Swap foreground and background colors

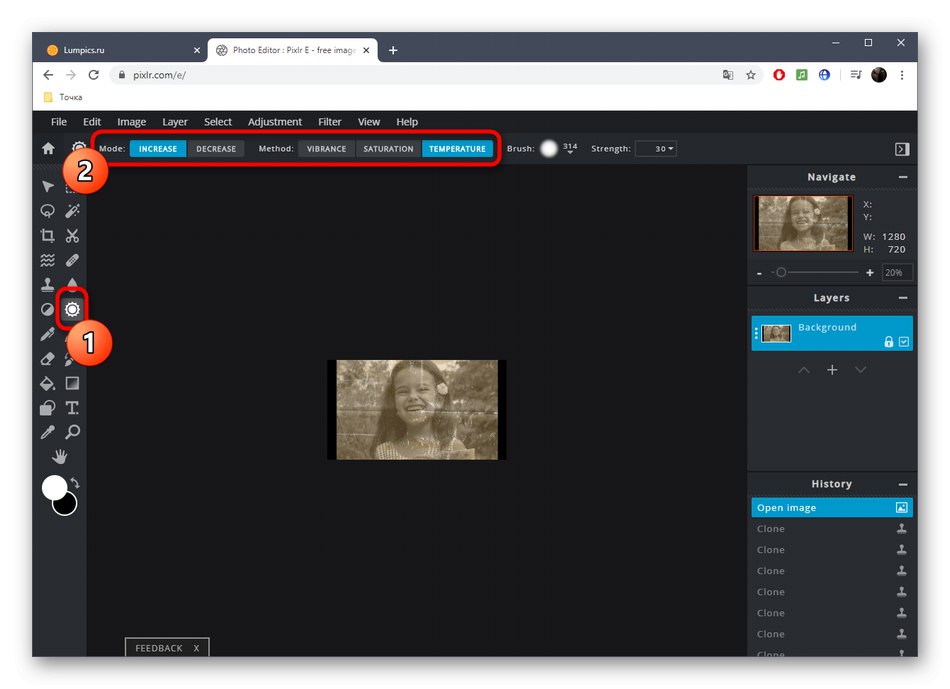(x=75, y=483)
